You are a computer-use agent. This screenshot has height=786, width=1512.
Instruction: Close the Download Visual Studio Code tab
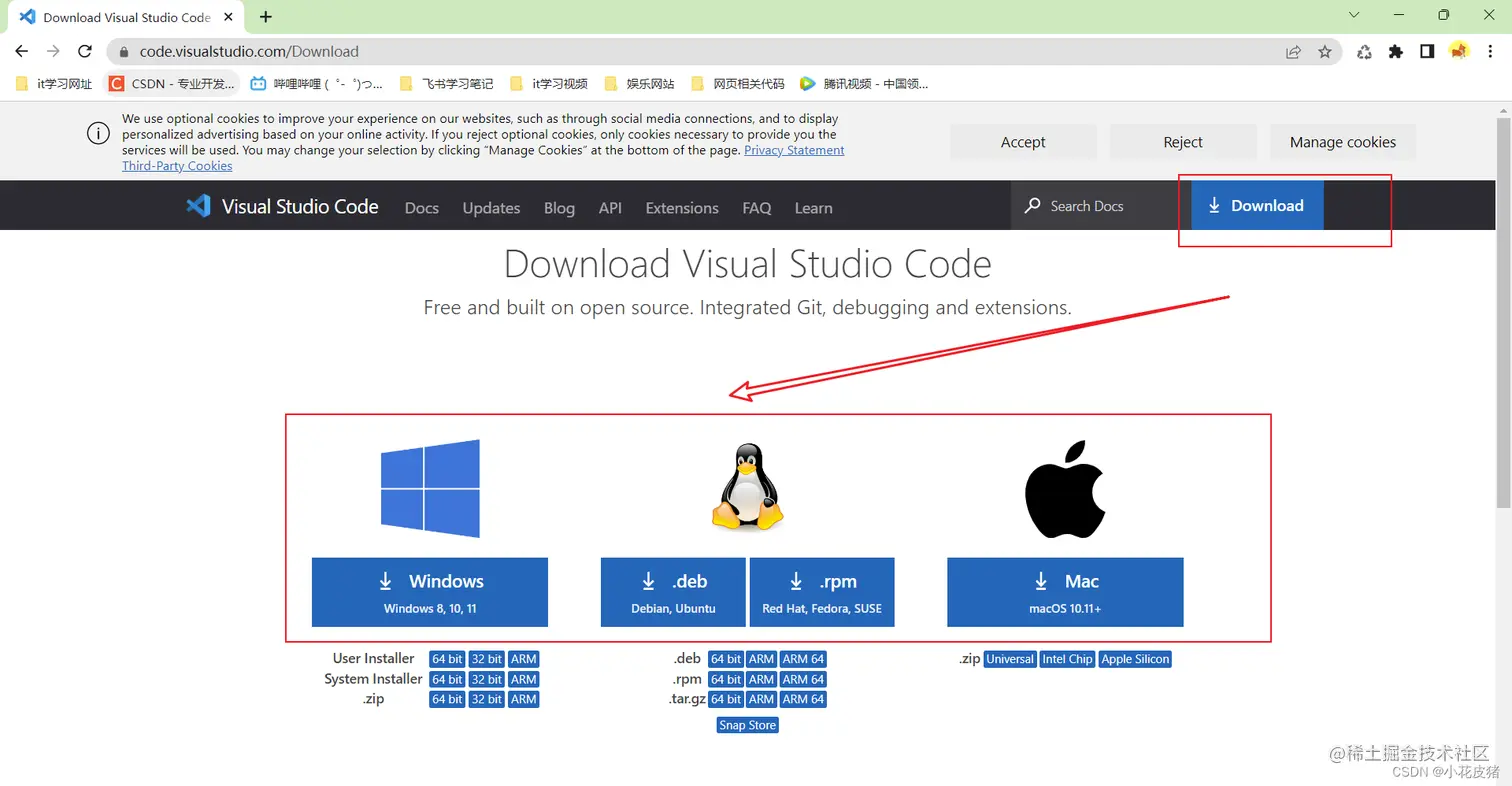pyautogui.click(x=229, y=17)
